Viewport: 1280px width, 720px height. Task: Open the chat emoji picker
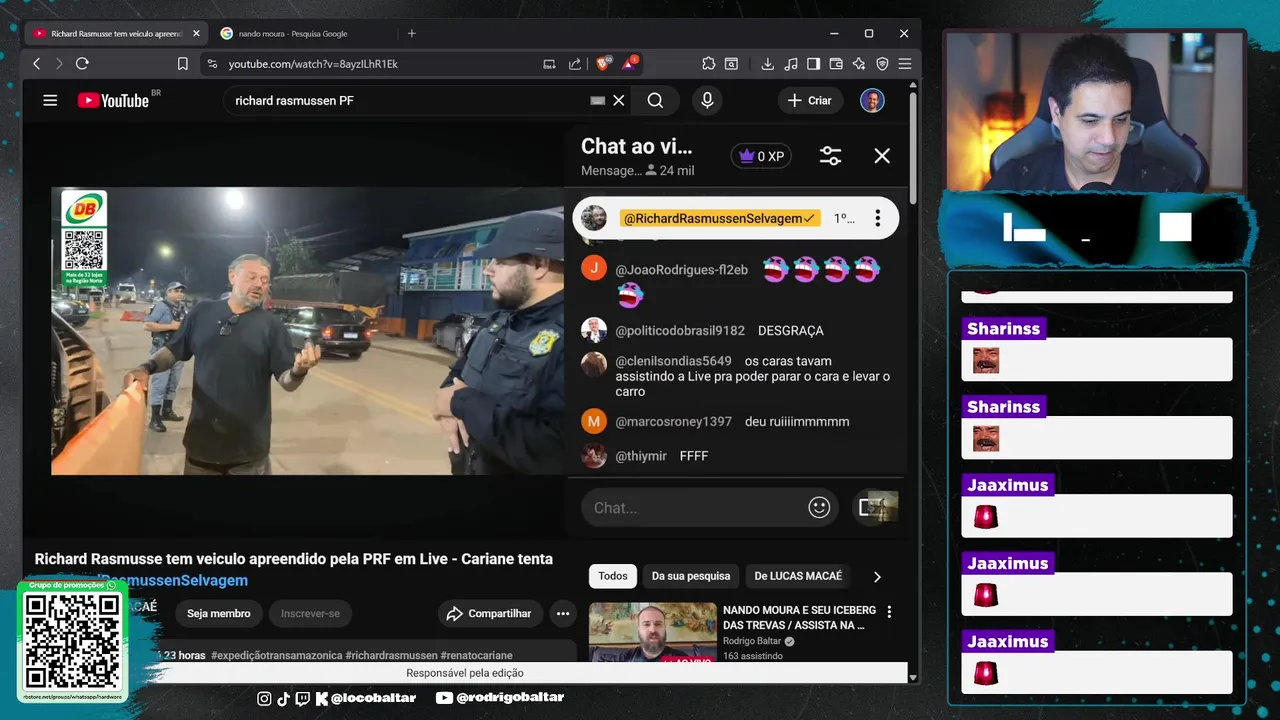[819, 508]
